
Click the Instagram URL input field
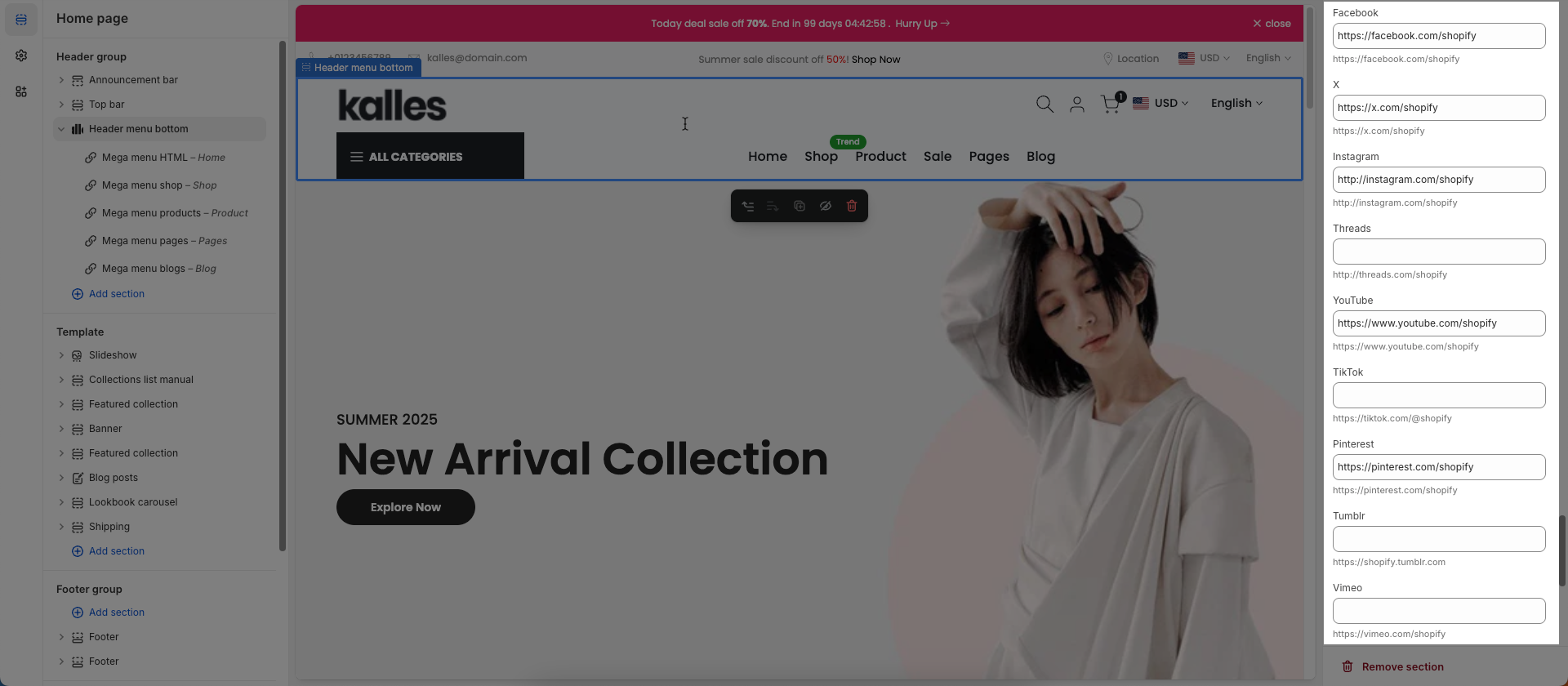coord(1439,180)
